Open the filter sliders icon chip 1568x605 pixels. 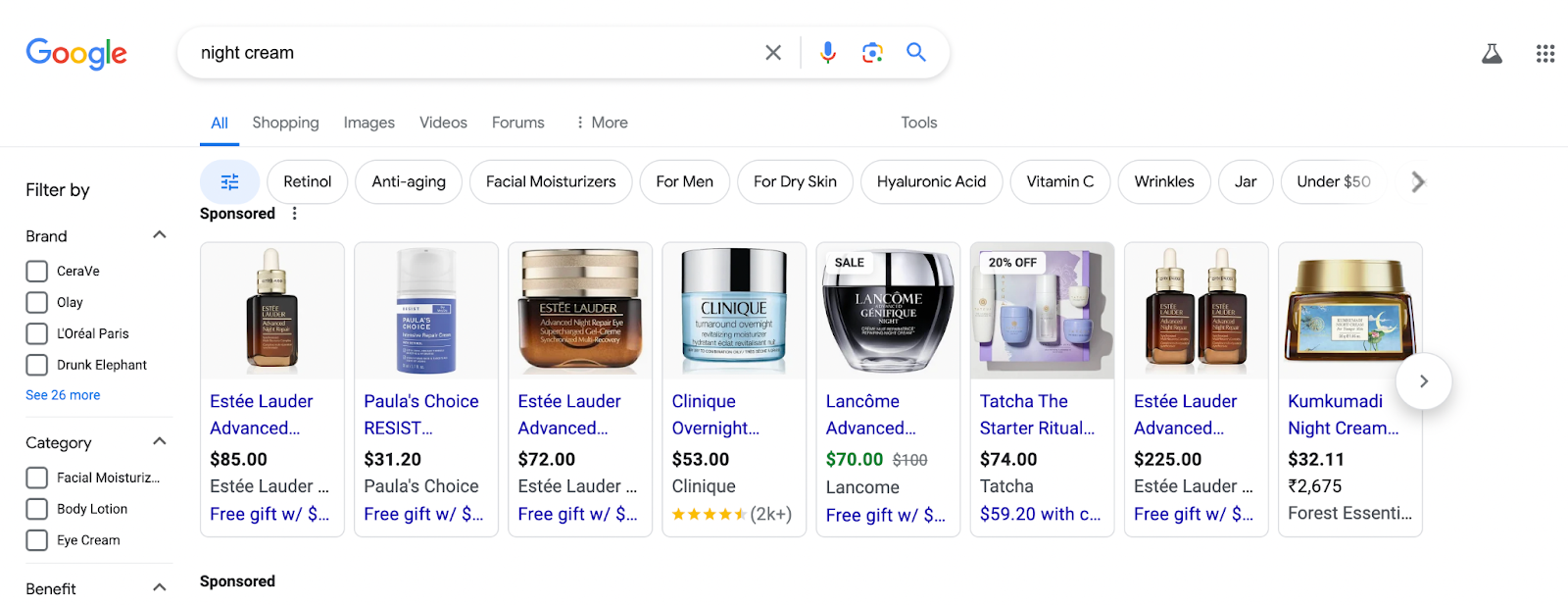[229, 182]
